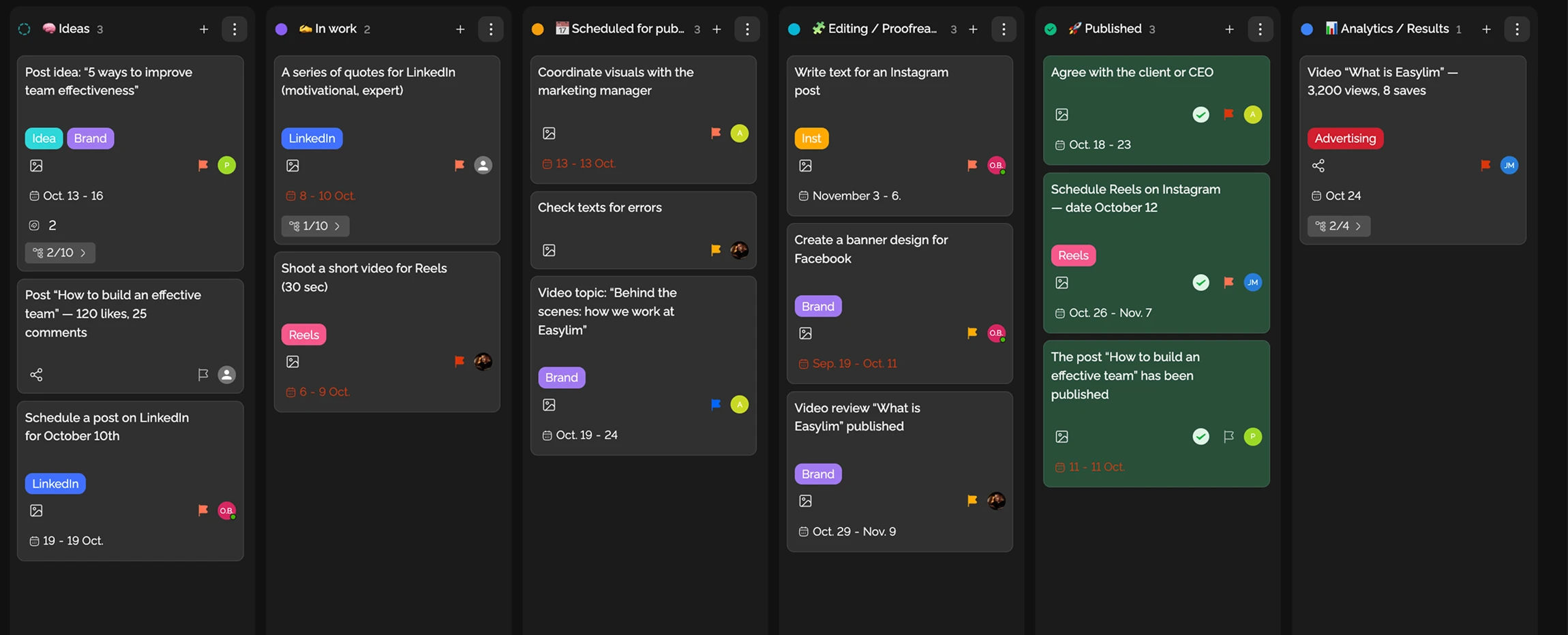Screen dimensions: 1568x635
Task: Click image icon on Check texts for errors card
Action: (549, 251)
